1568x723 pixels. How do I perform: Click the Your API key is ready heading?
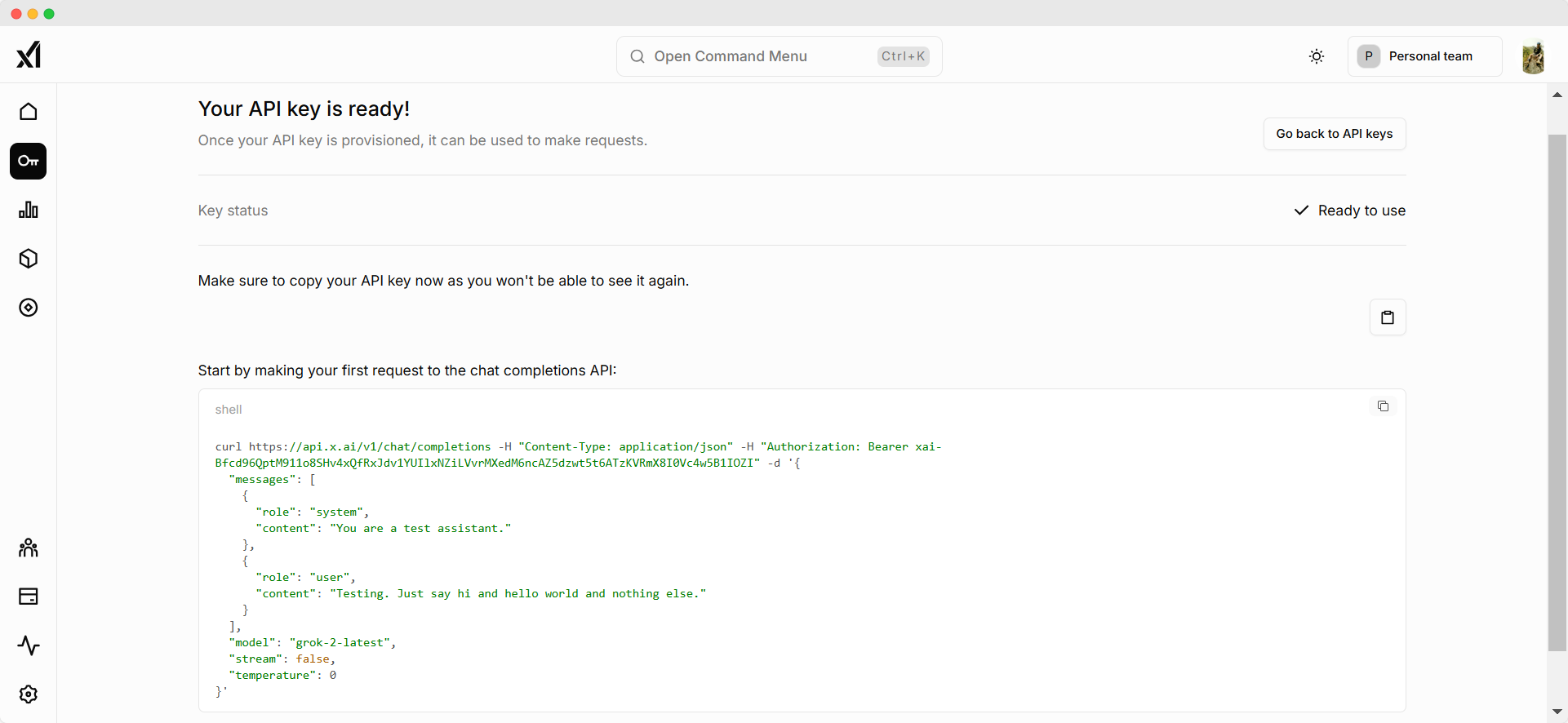click(304, 109)
